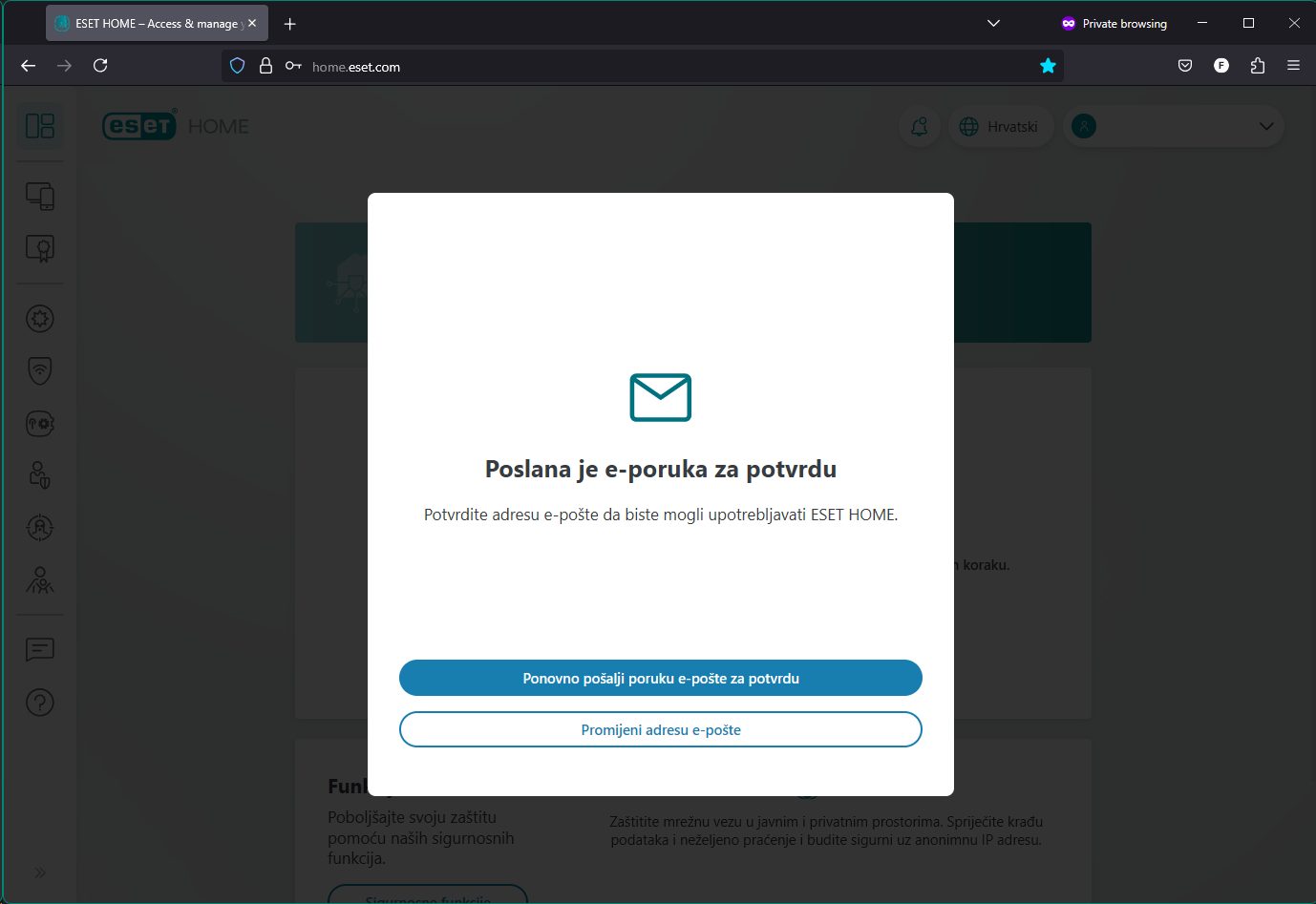Open a new browser tab
The image size is (1316, 904).
[x=290, y=24]
